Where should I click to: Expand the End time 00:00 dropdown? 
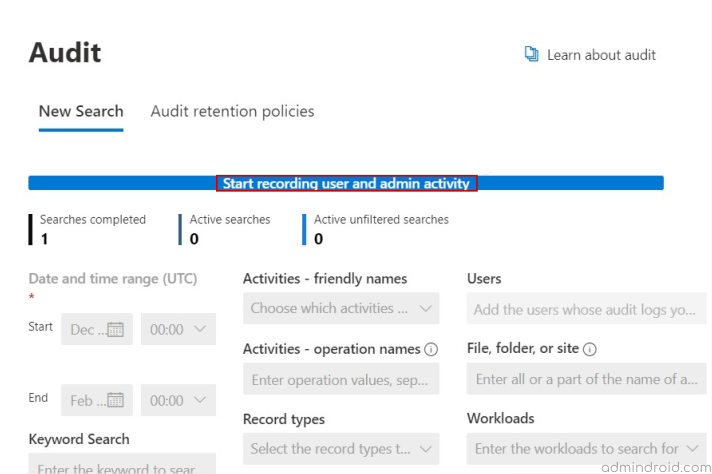(x=178, y=400)
